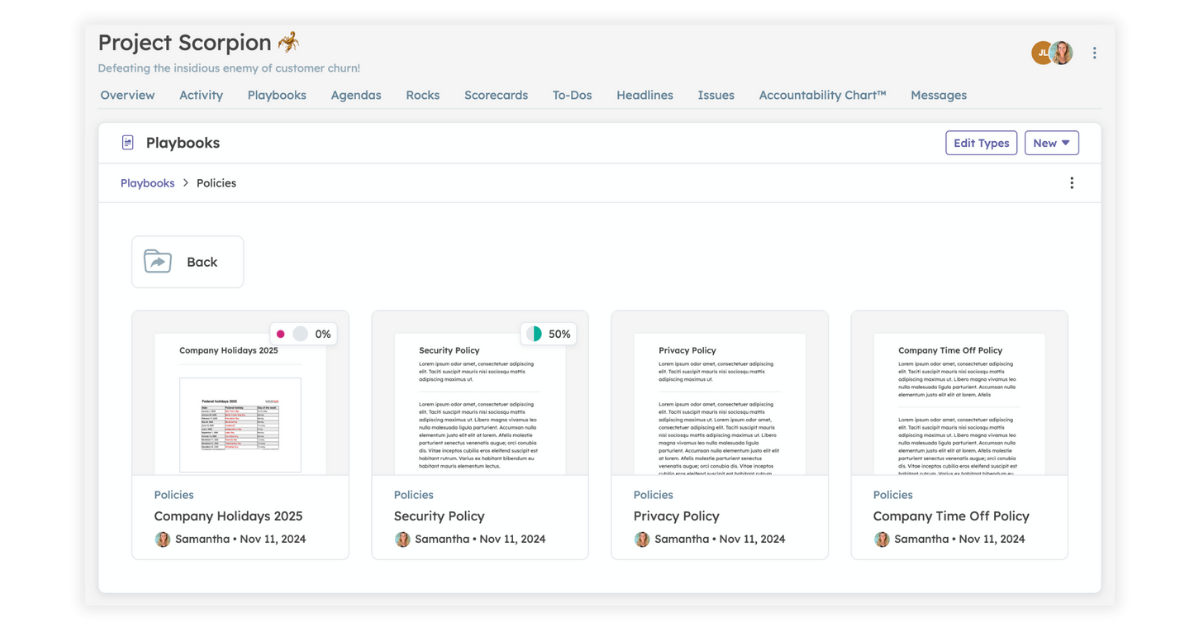Open the Policies folder three-dot menu
The image size is (1200, 630).
pos(1072,183)
